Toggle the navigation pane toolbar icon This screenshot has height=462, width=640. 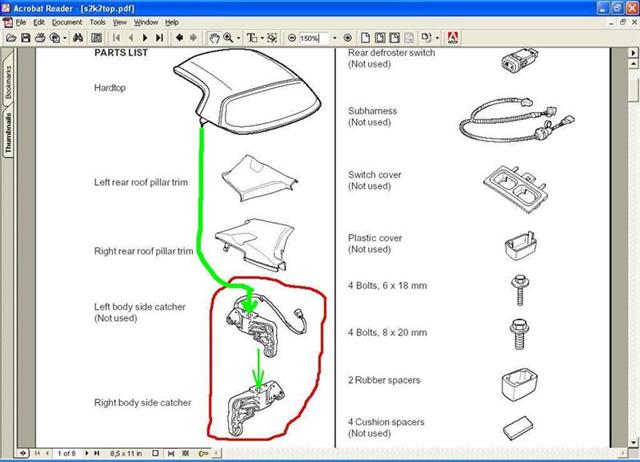pos(96,38)
